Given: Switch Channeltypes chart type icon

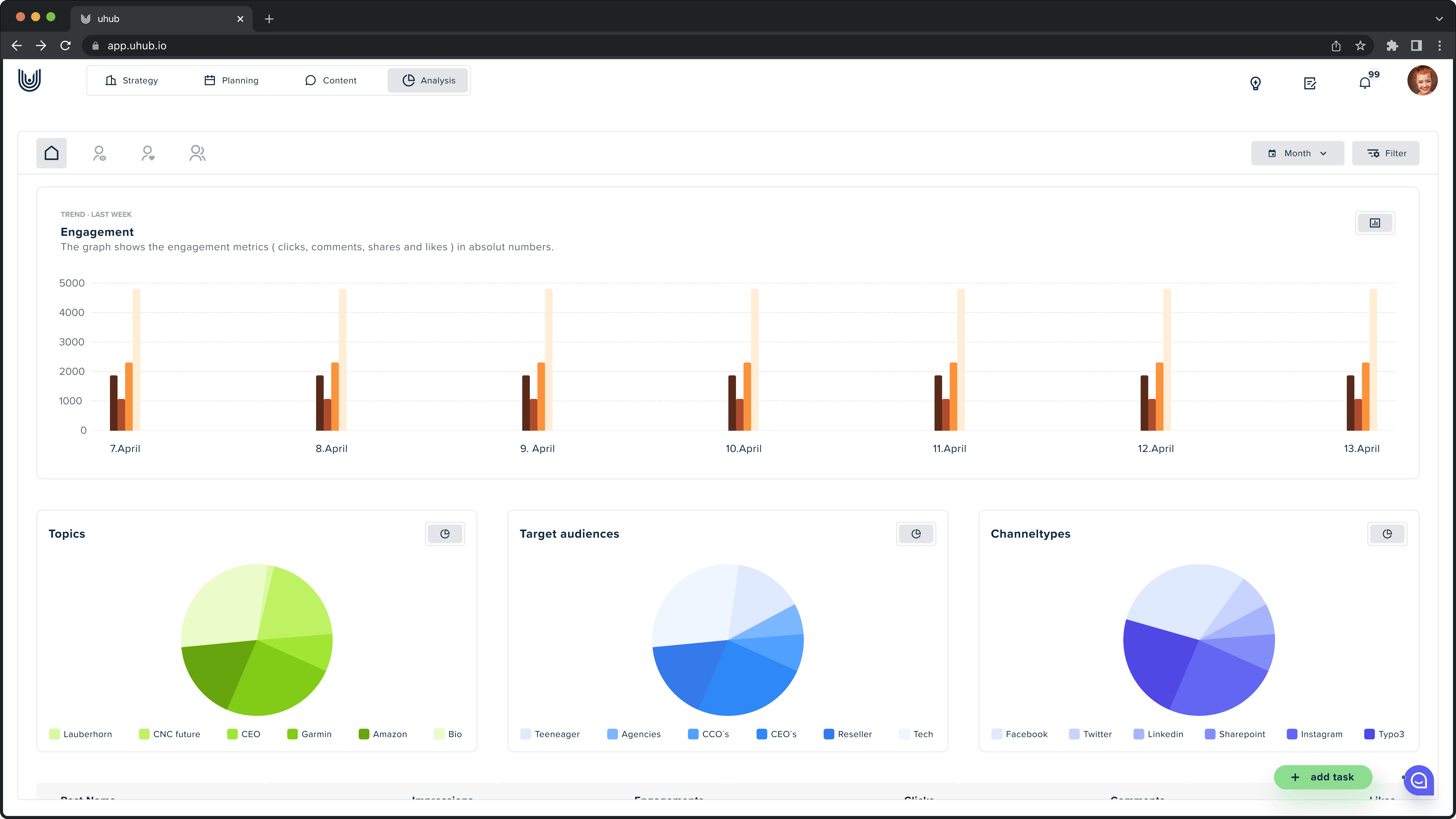Looking at the screenshot, I should [x=1387, y=534].
